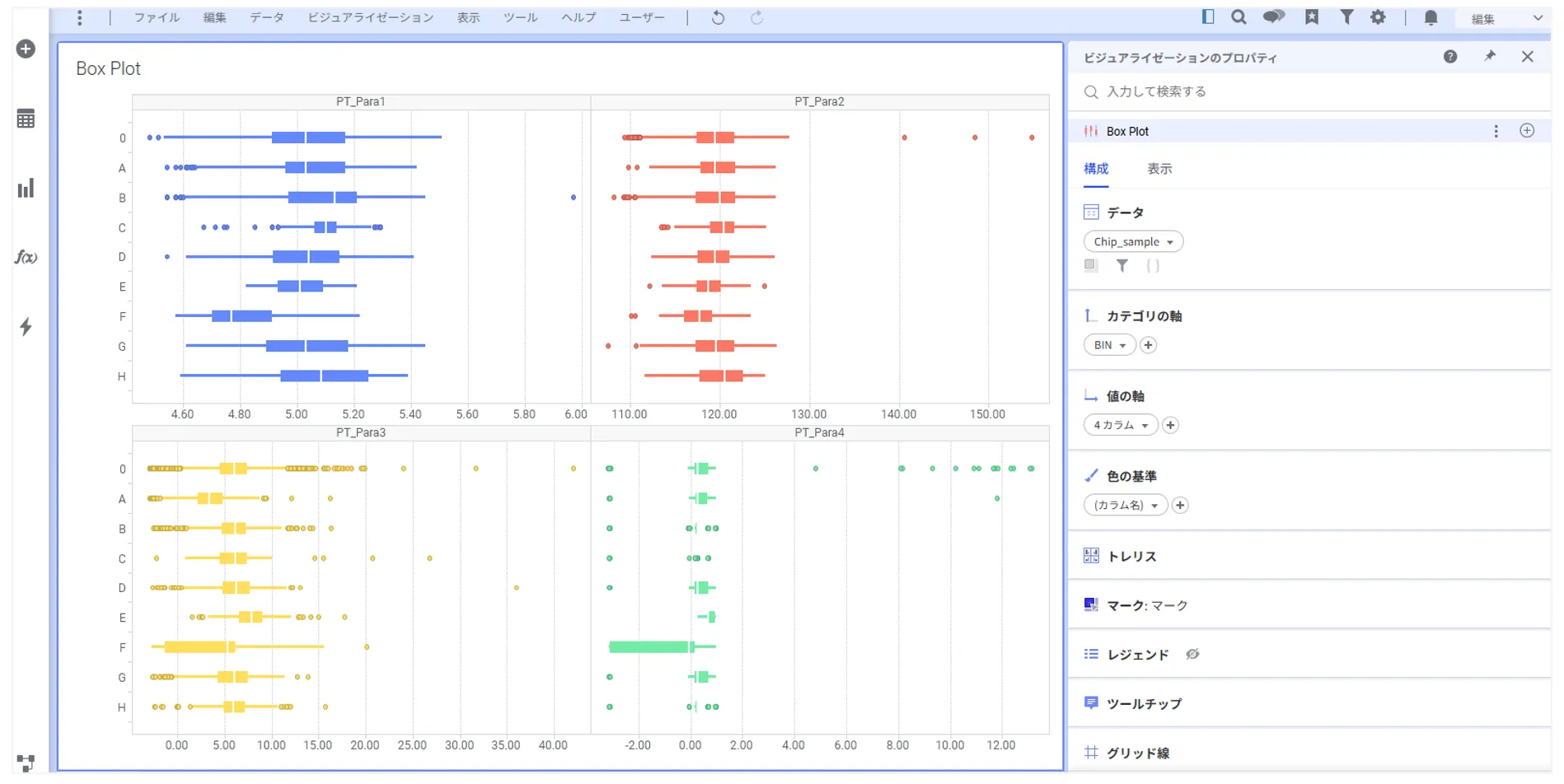This screenshot has height=784, width=1564.
Task: Open the ビジュアライゼーション menu
Action: point(371,17)
